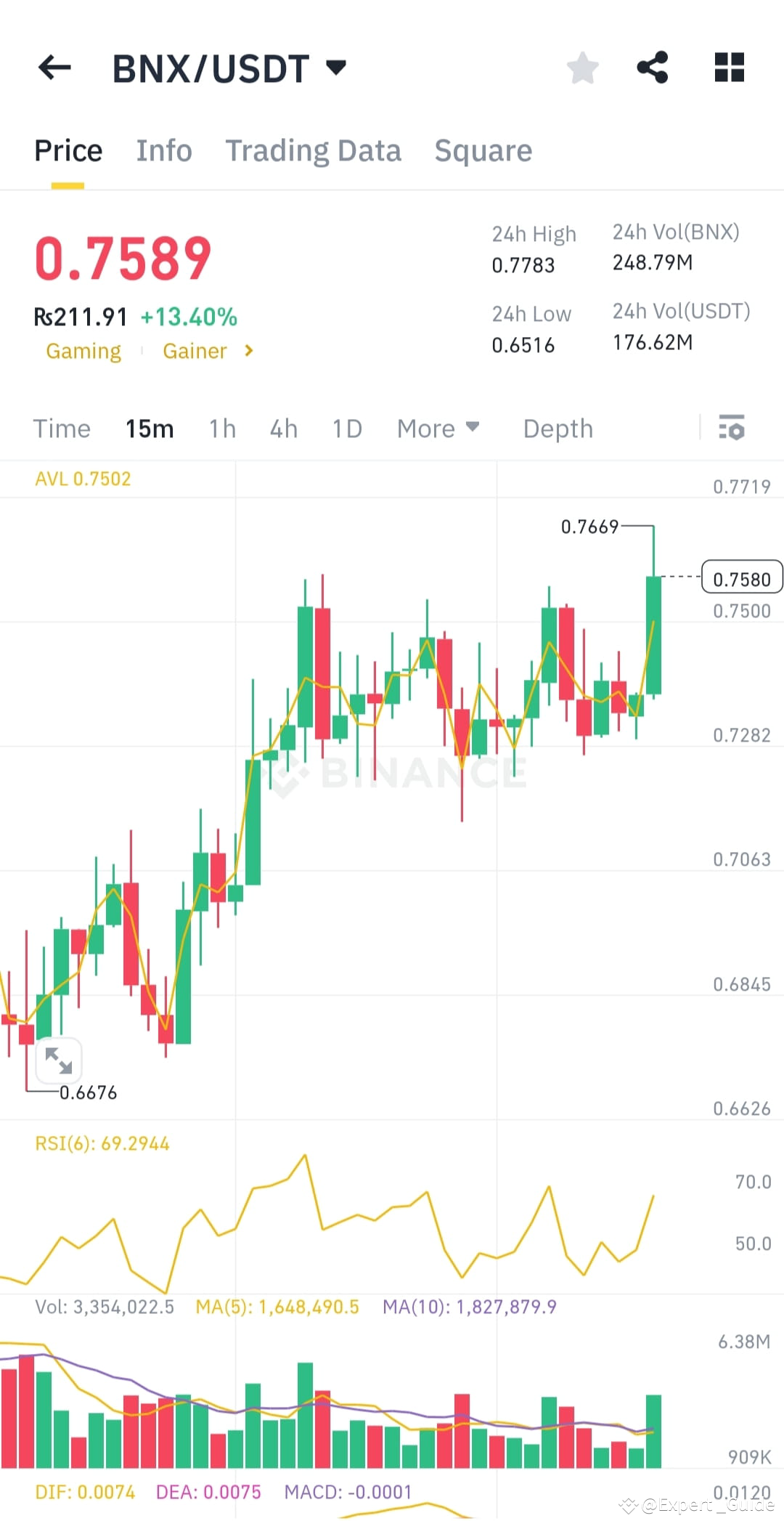Enable the 1D candle interval
The width and height of the screenshot is (784, 1521).
(347, 429)
